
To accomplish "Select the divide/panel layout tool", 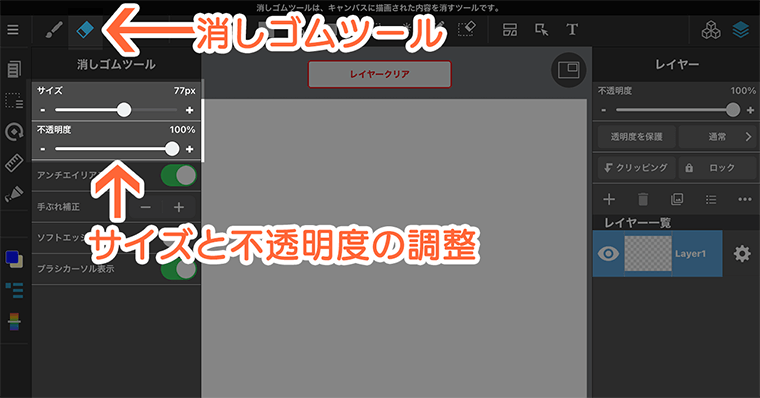I will point(509,30).
